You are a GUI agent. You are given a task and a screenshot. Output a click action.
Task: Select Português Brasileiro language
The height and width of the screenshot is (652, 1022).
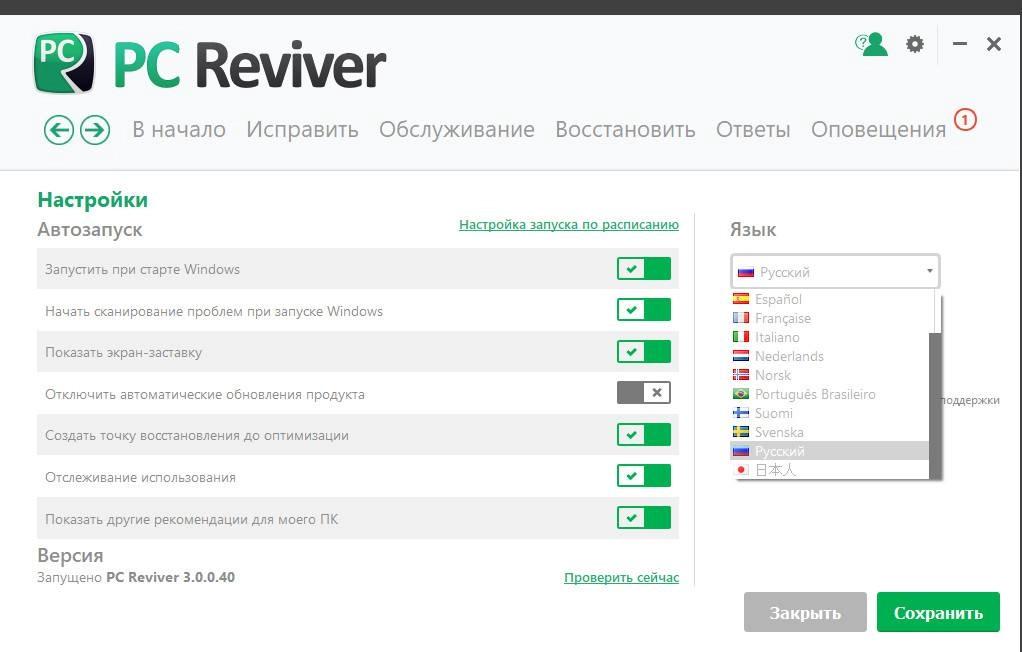[x=829, y=394]
